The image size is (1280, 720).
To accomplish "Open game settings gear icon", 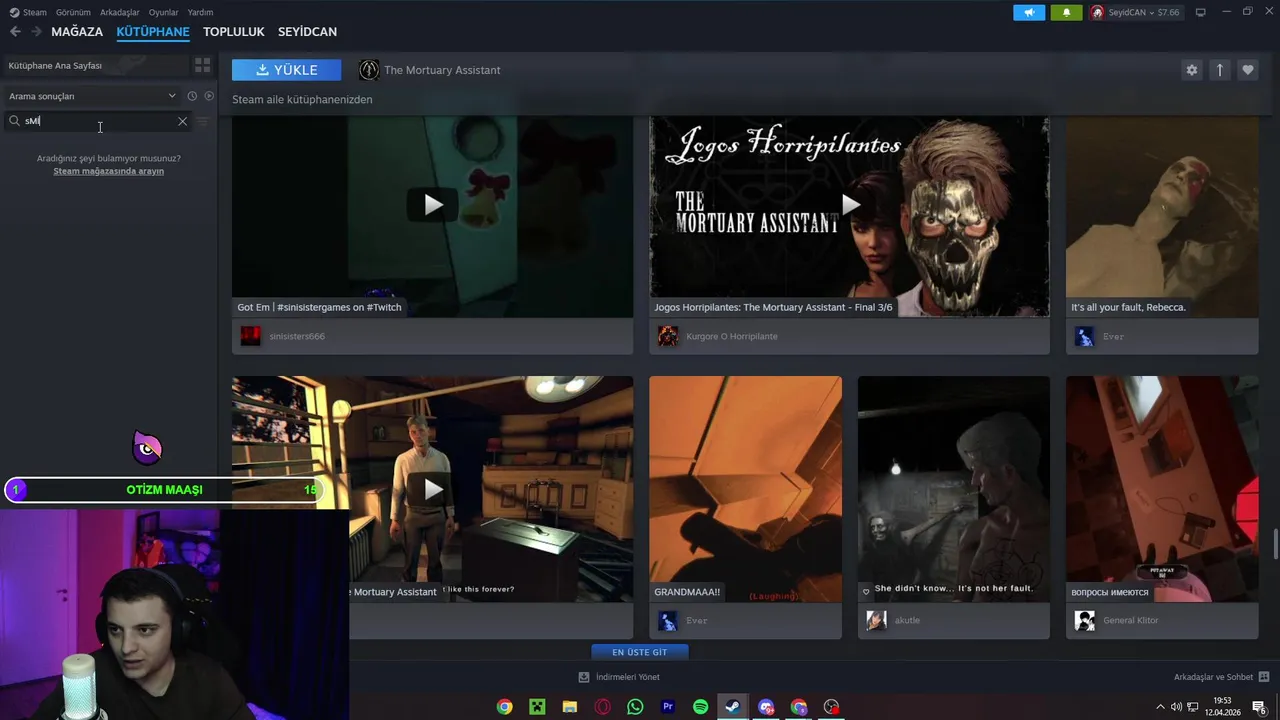I will (x=1191, y=70).
